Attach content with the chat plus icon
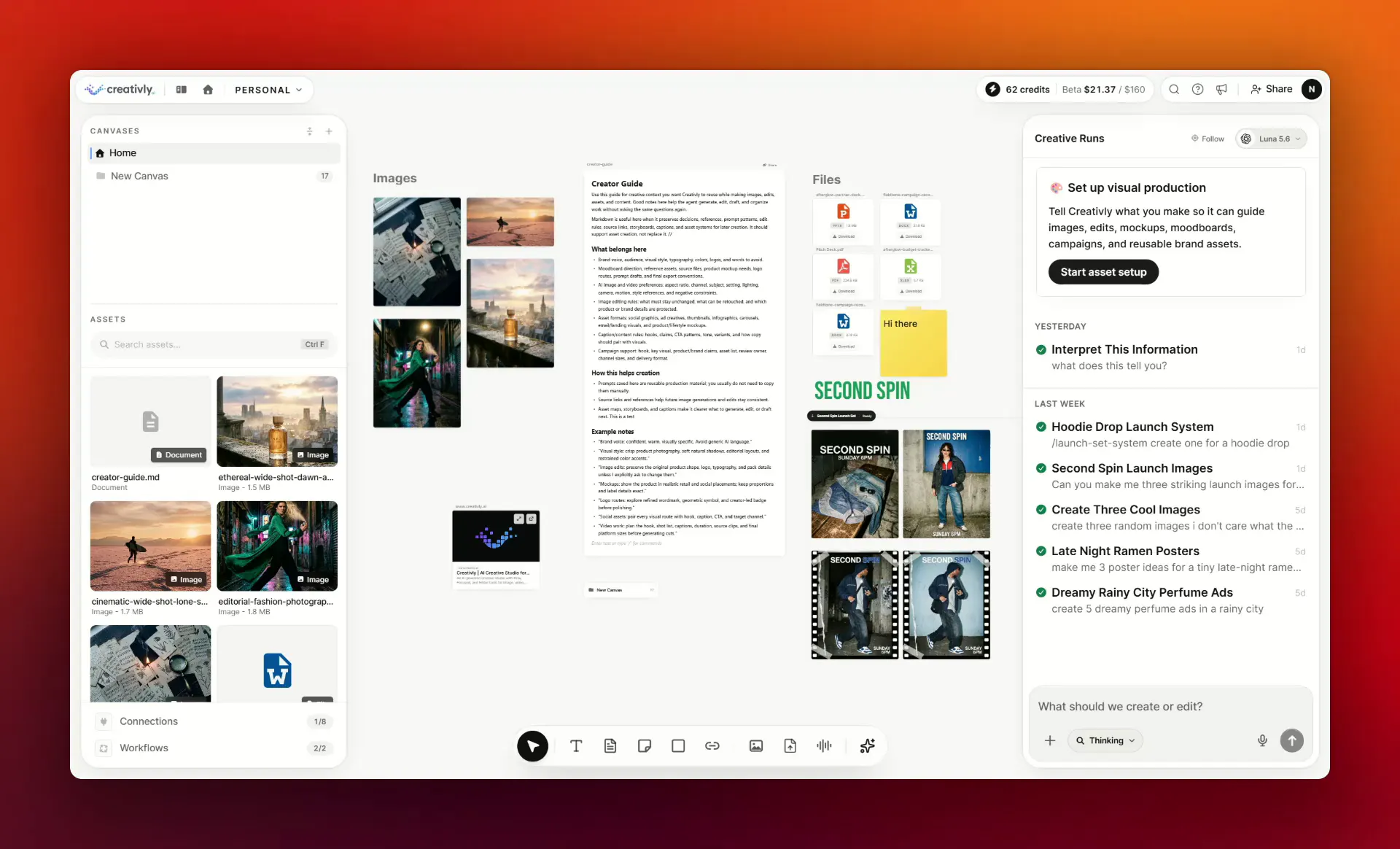1400x849 pixels. (1050, 740)
